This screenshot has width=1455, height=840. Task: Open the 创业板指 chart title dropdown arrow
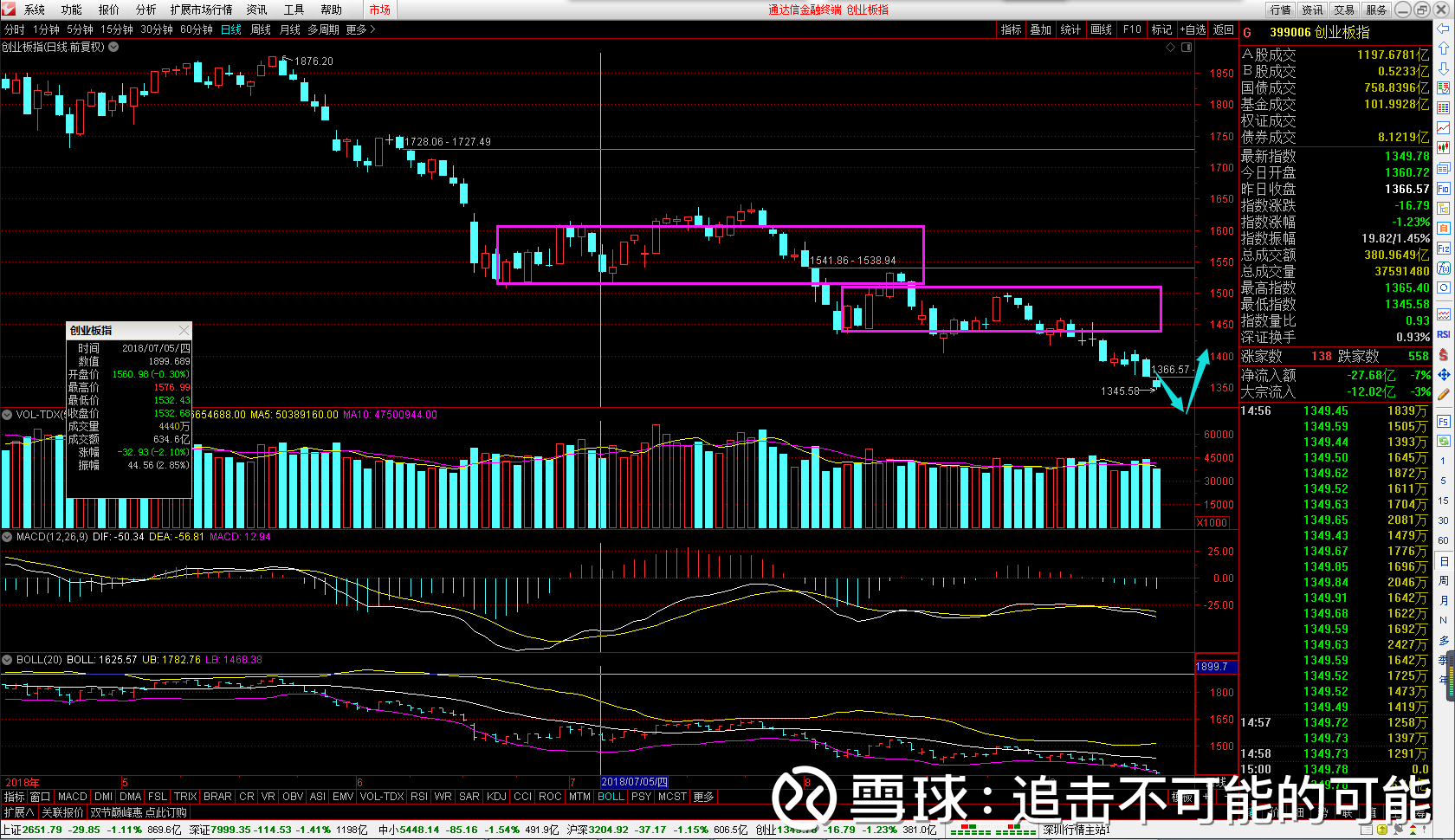tap(113, 47)
